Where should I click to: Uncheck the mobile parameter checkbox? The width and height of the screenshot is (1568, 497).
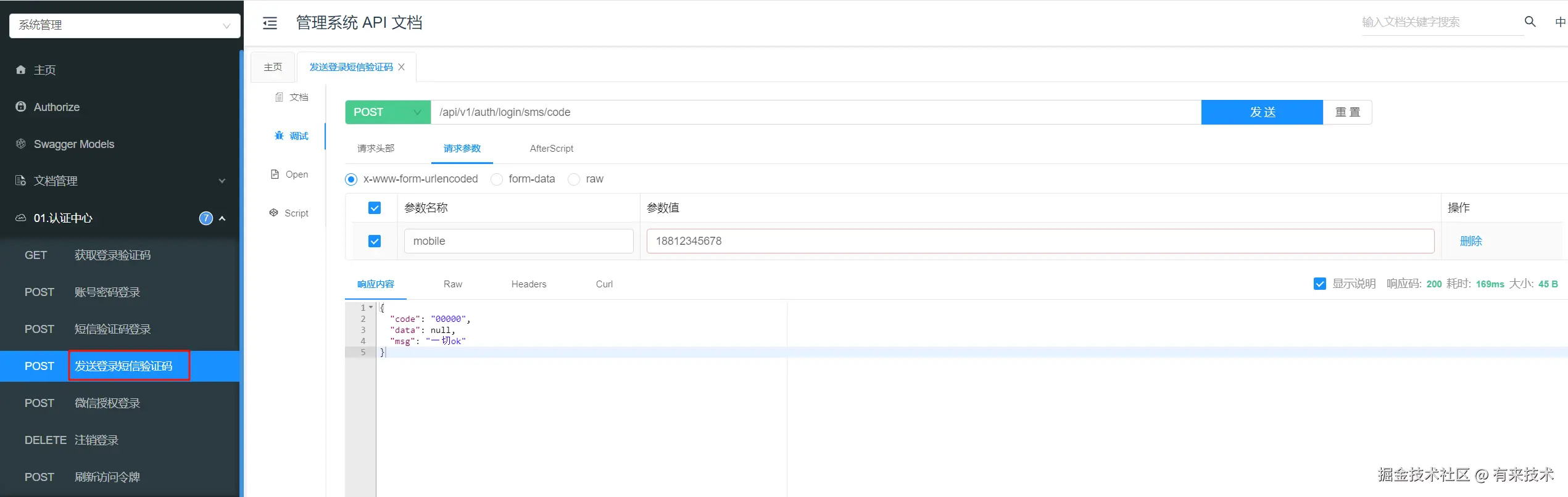tap(375, 241)
